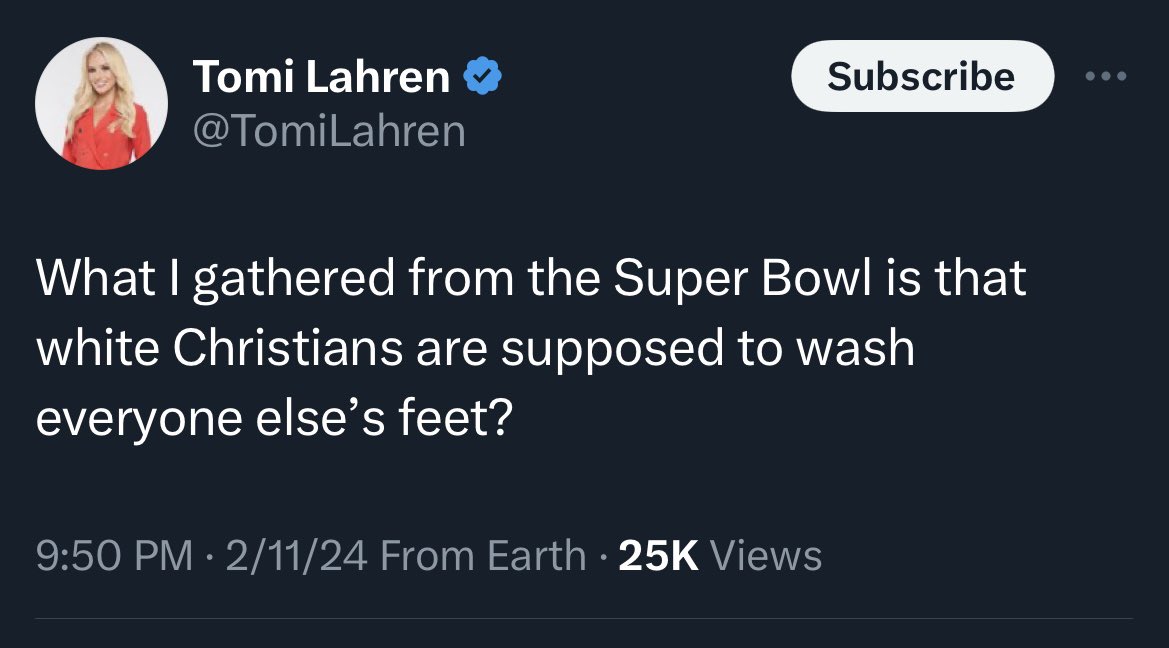Click the tweet line about white Christians

click(475, 348)
